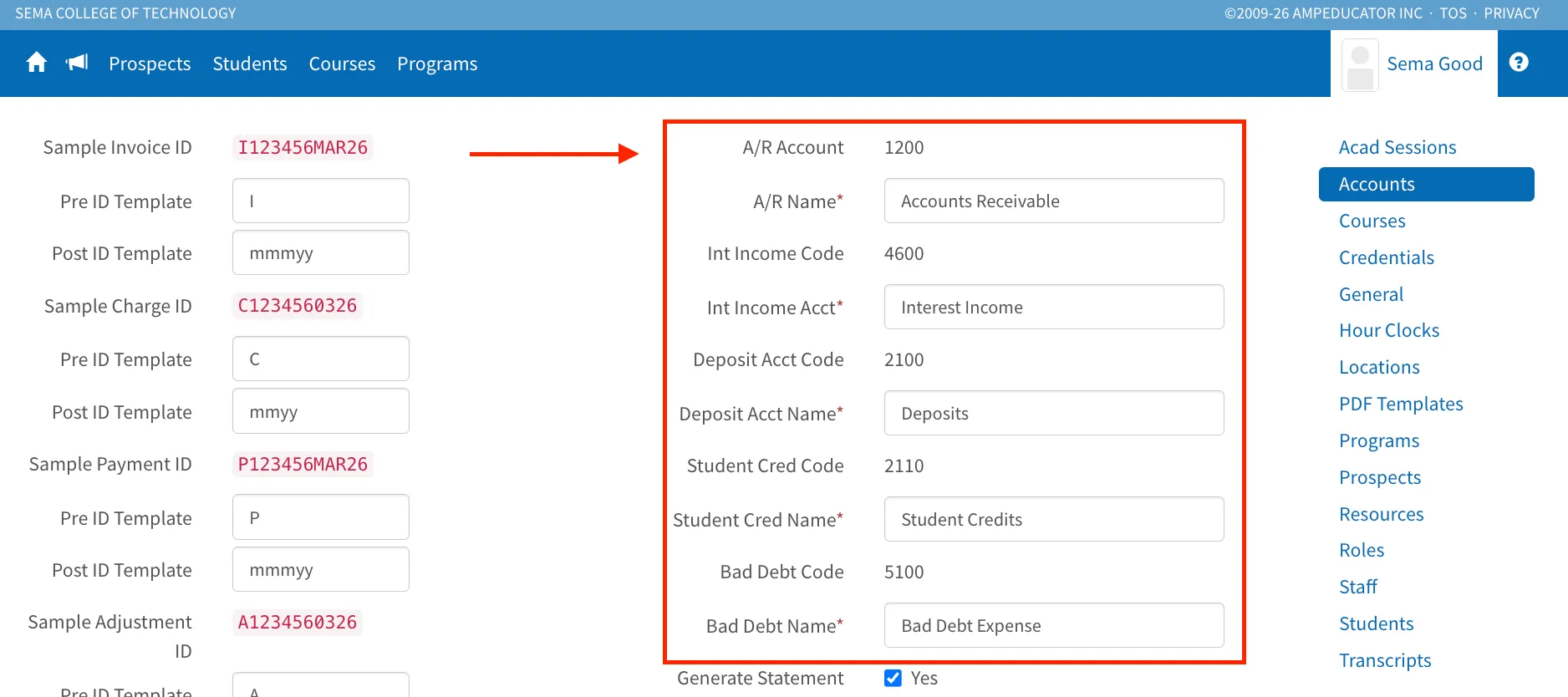This screenshot has width=1568, height=697.
Task: Click the Bad Debt Name input field
Action: 1054,625
